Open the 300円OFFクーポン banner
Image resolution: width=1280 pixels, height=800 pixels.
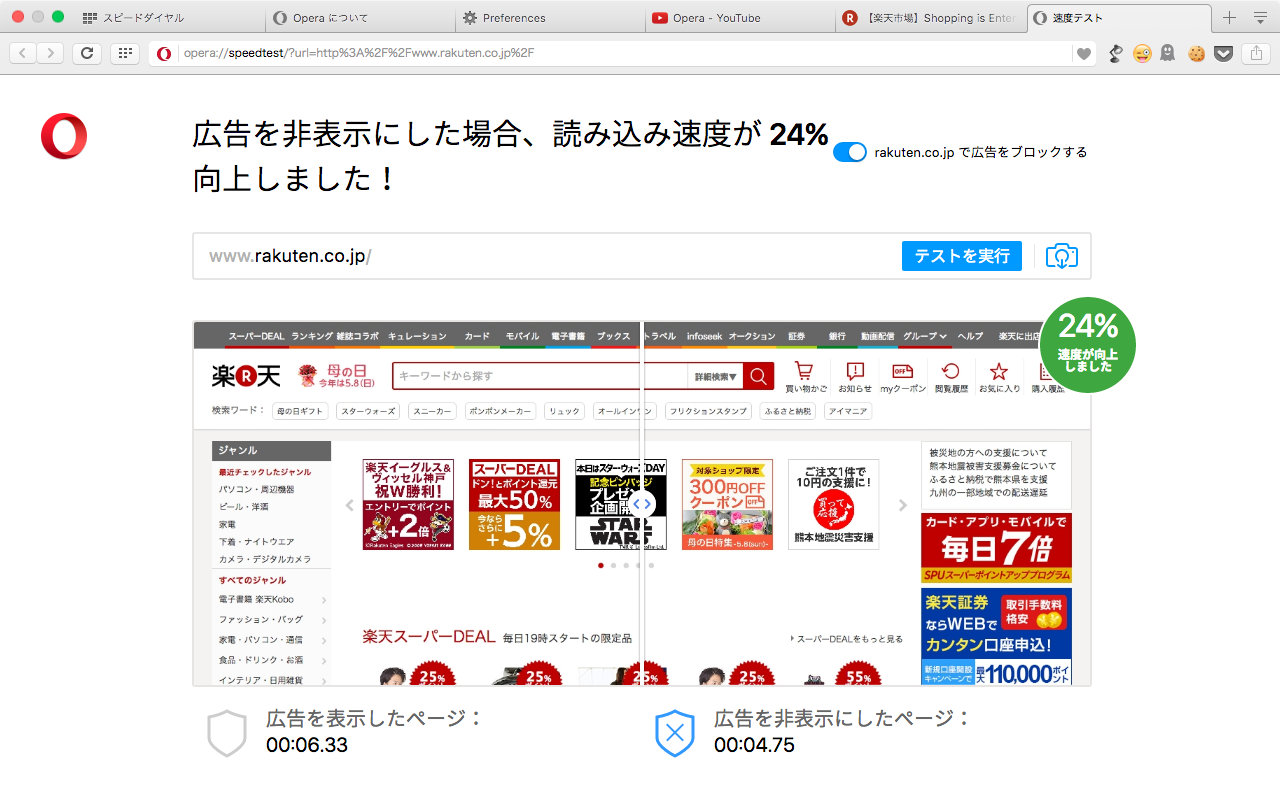point(727,505)
